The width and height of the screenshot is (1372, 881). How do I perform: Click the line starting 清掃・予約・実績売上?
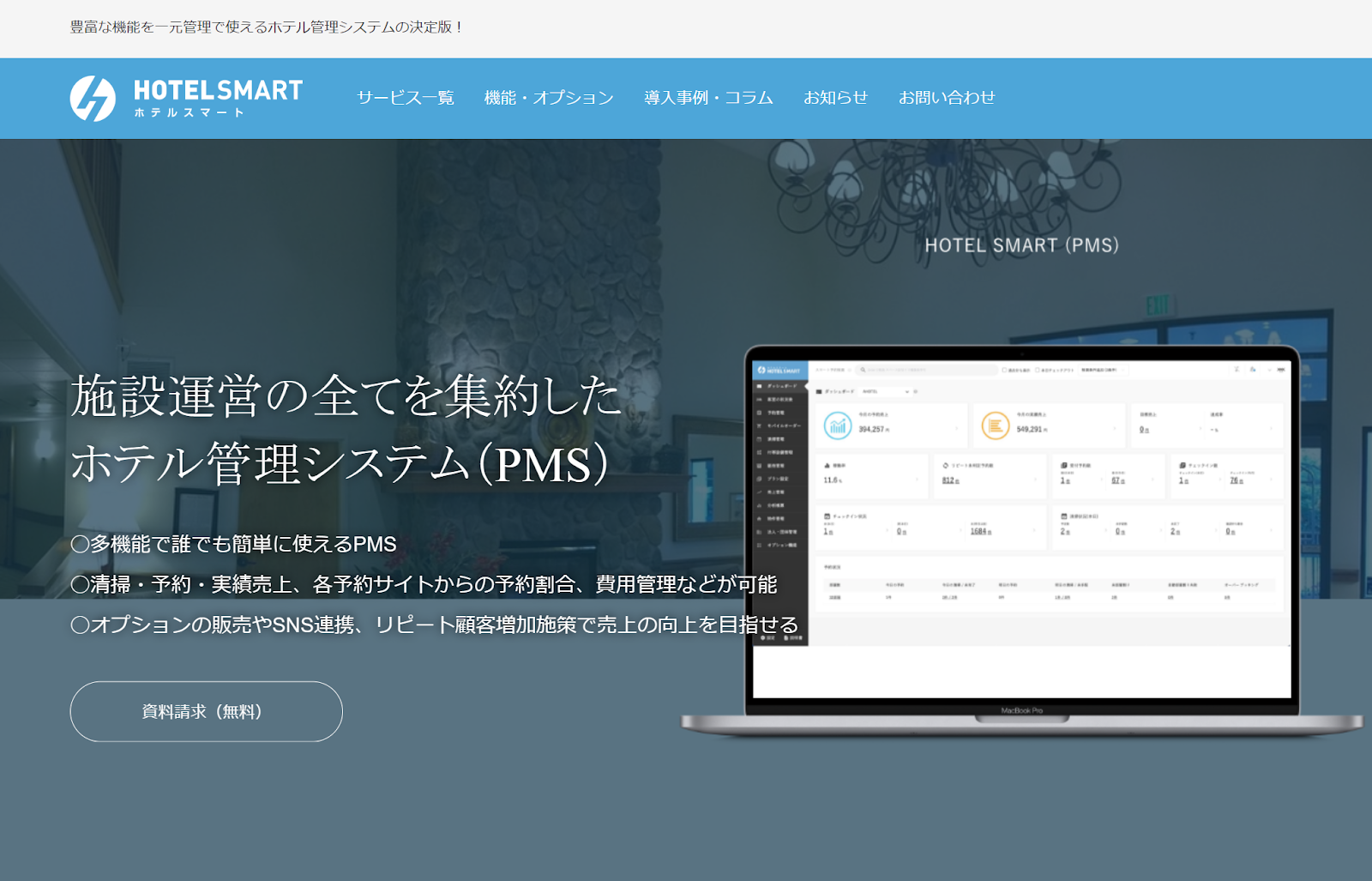(424, 584)
